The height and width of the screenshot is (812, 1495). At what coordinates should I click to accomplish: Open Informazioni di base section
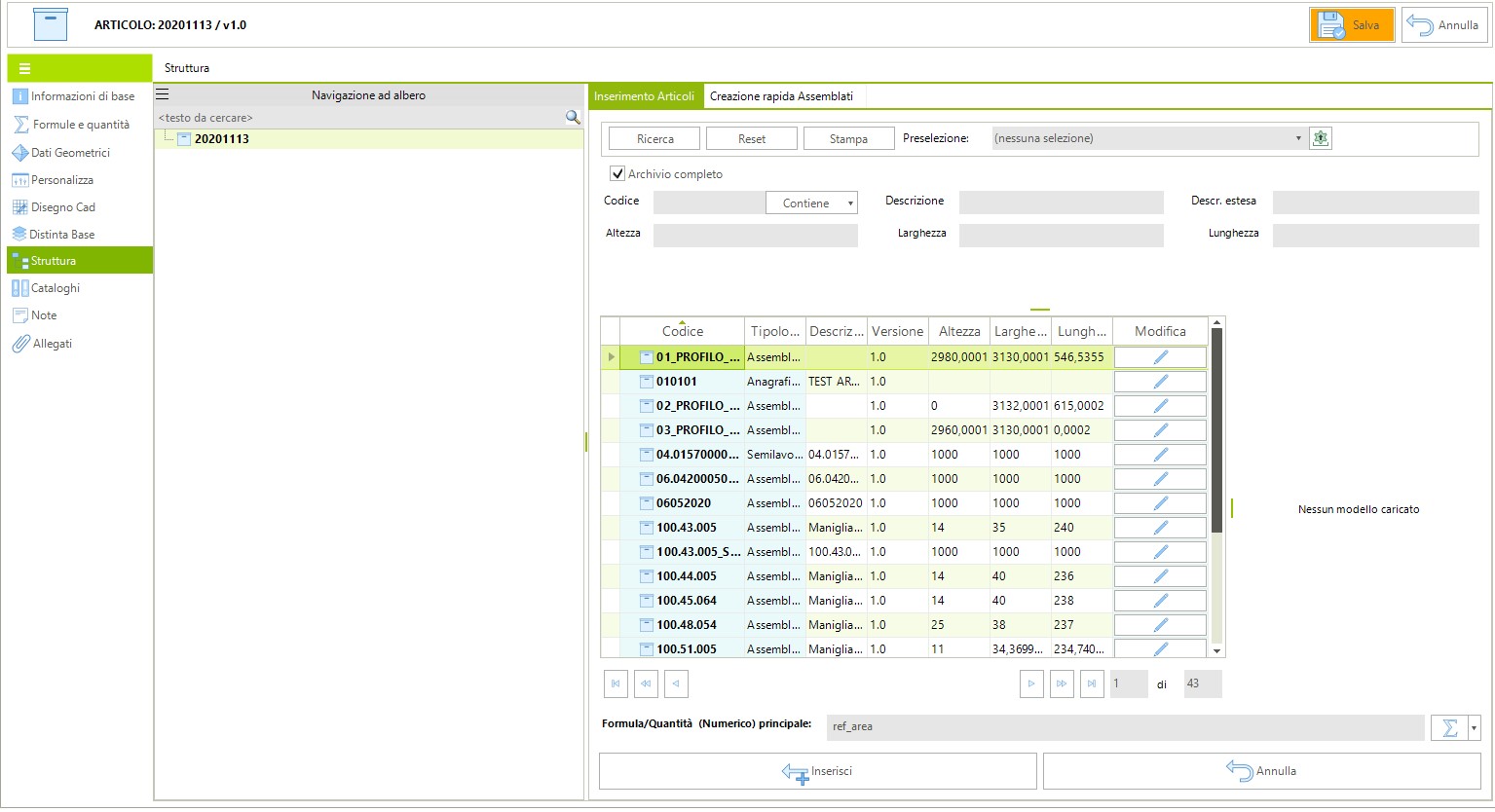click(80, 96)
